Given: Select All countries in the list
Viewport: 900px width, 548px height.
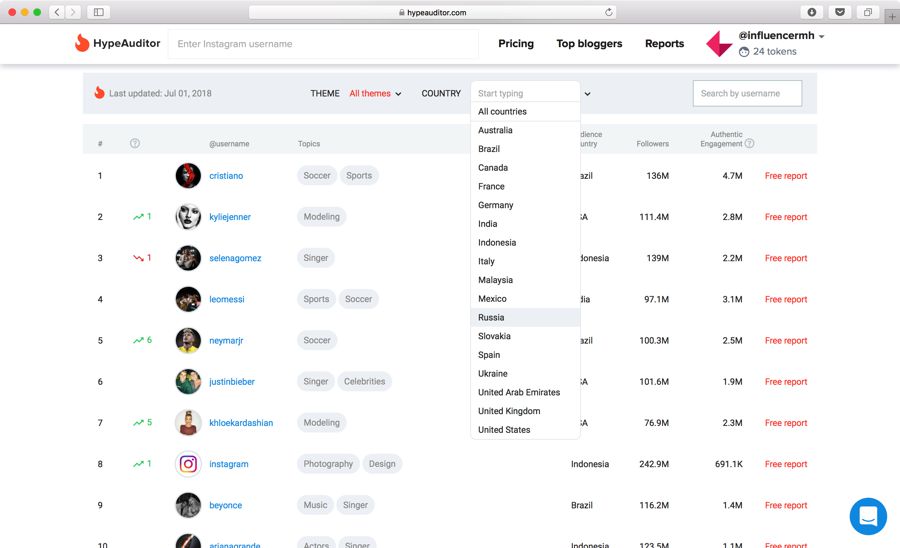Looking at the screenshot, I should point(525,111).
